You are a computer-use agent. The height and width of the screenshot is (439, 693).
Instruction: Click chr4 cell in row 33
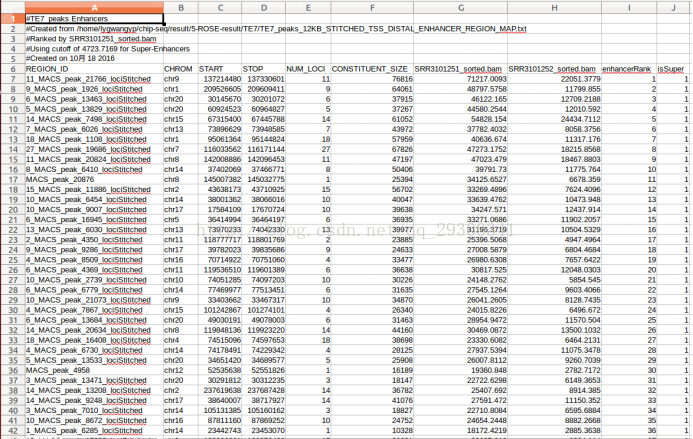click(x=181, y=340)
